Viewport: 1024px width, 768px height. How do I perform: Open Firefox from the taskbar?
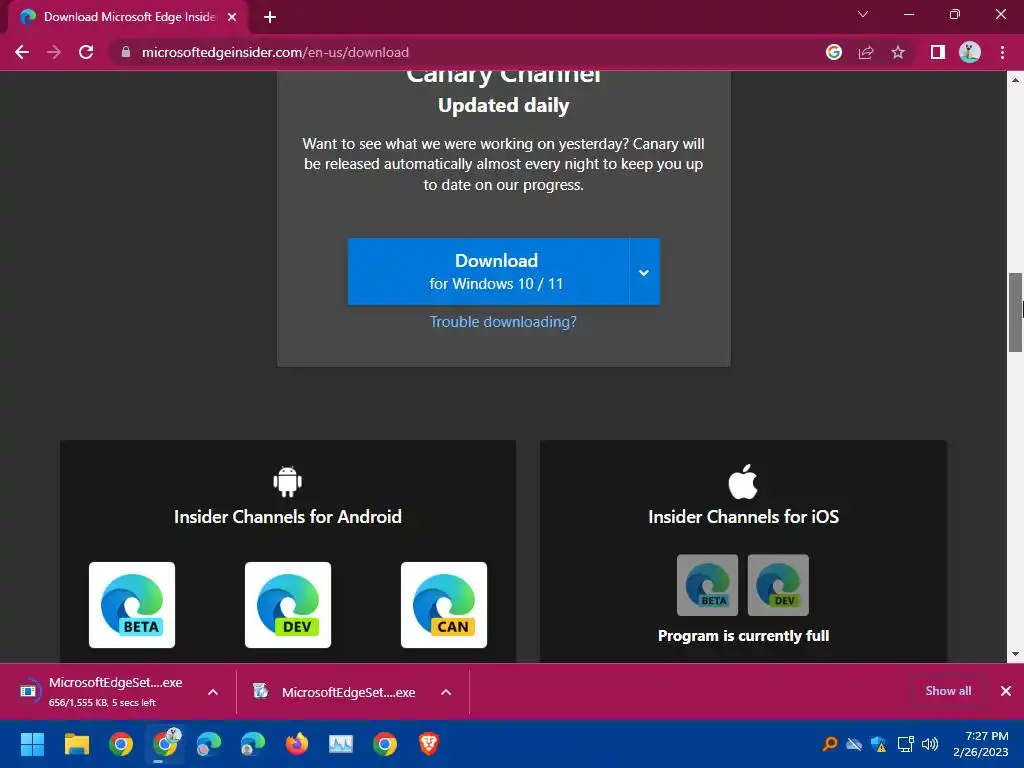point(296,744)
